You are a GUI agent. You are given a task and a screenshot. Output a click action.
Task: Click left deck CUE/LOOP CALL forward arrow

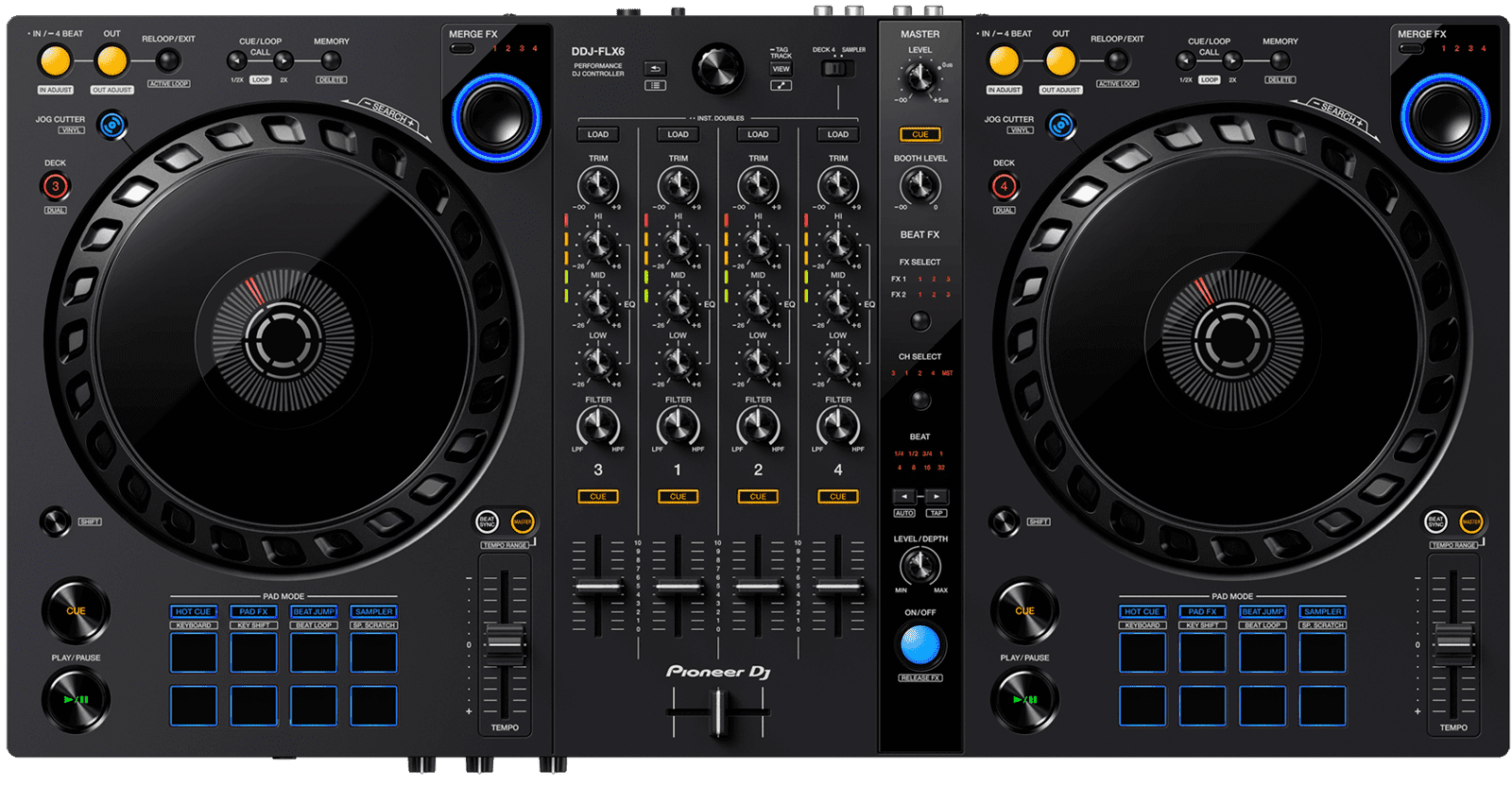point(283,61)
